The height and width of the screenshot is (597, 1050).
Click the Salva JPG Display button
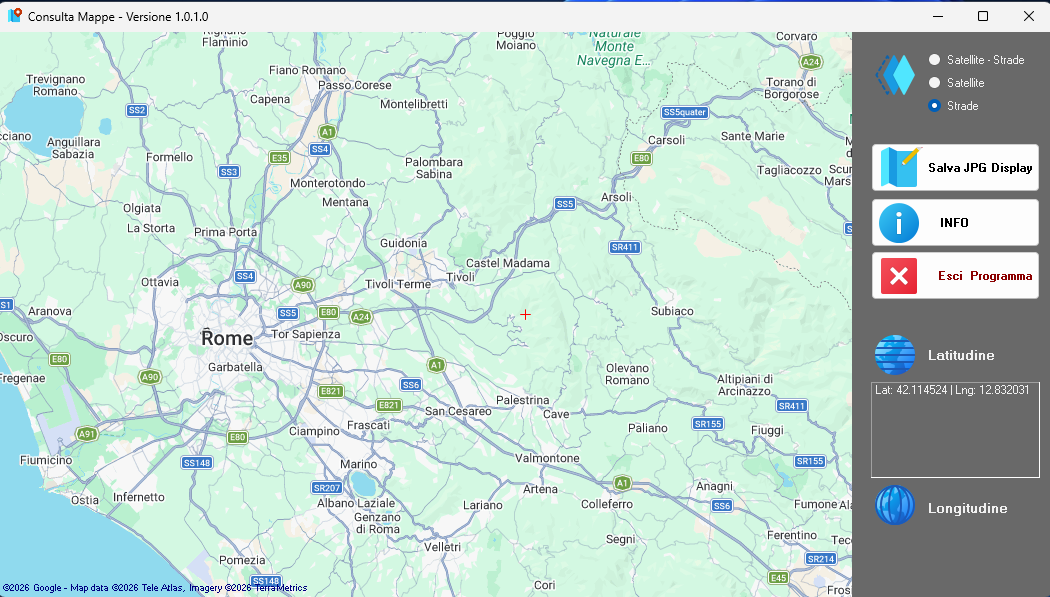[x=955, y=167]
